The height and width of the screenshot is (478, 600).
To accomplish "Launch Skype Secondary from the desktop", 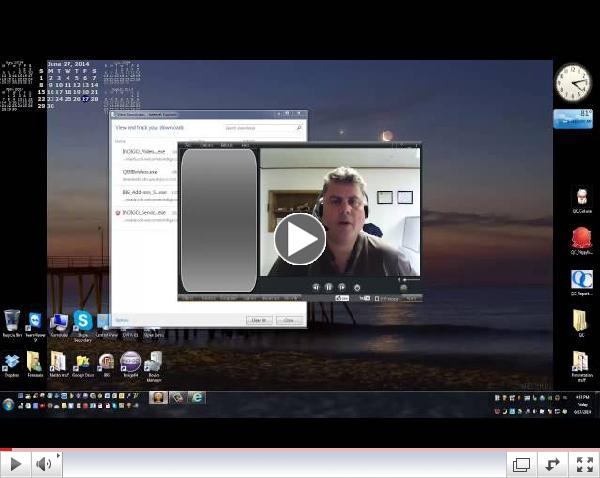I will (83, 325).
